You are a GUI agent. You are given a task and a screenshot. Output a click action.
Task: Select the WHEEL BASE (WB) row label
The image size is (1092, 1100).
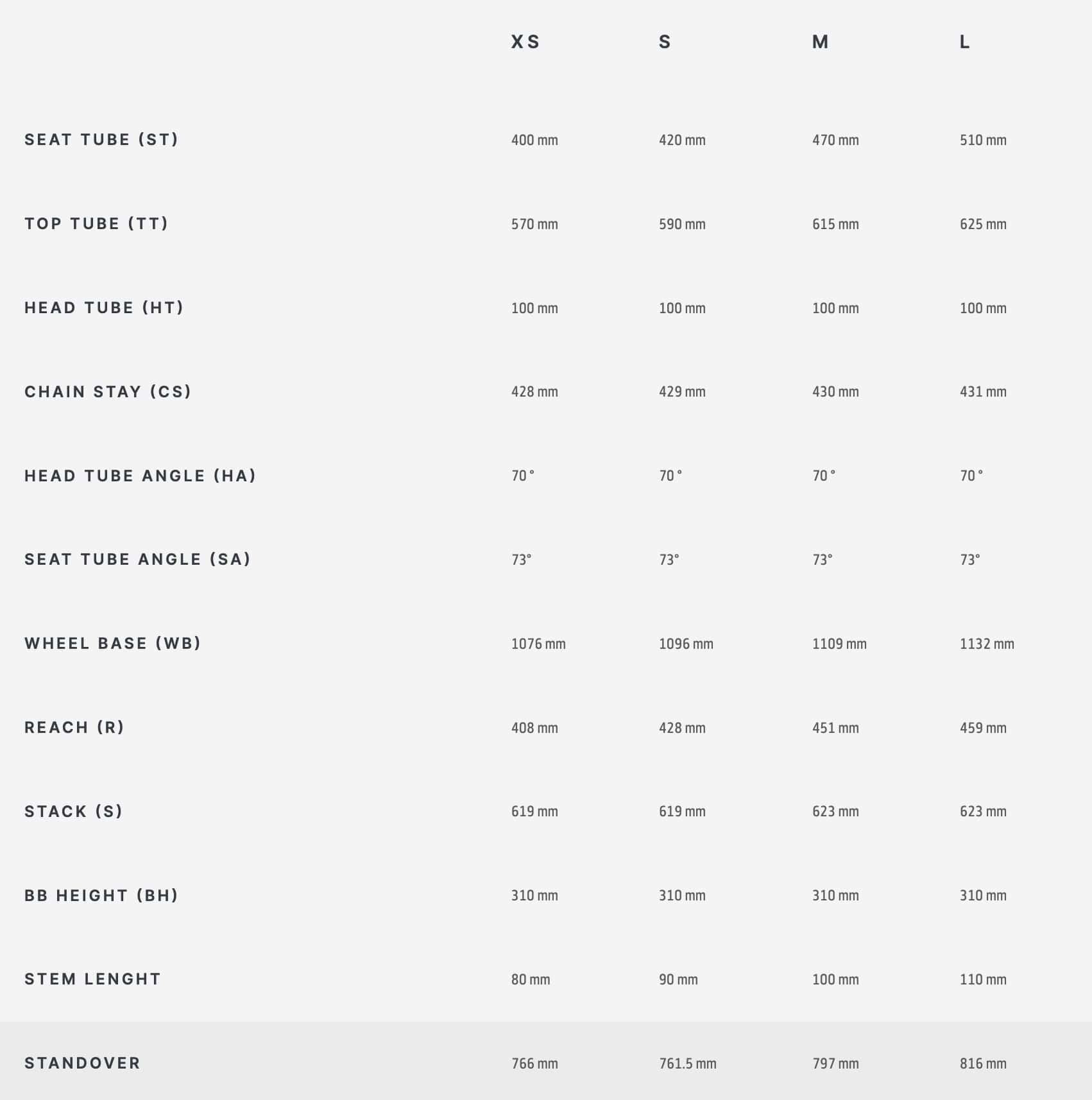click(112, 643)
